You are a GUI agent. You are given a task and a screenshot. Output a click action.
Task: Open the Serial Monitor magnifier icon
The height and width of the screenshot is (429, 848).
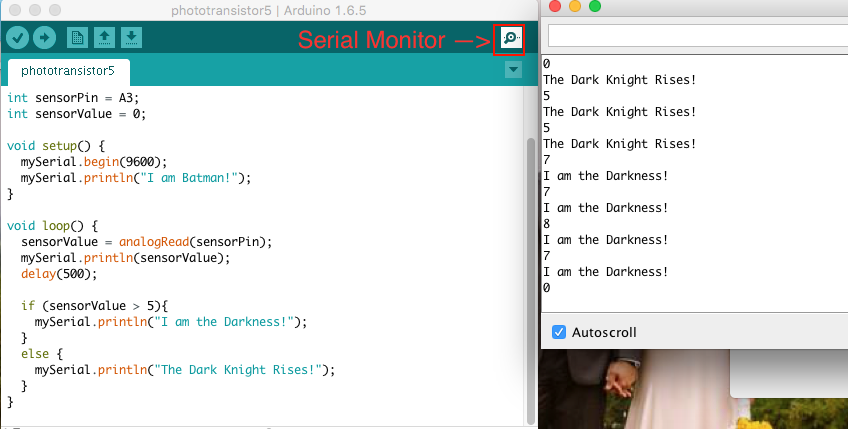511,38
